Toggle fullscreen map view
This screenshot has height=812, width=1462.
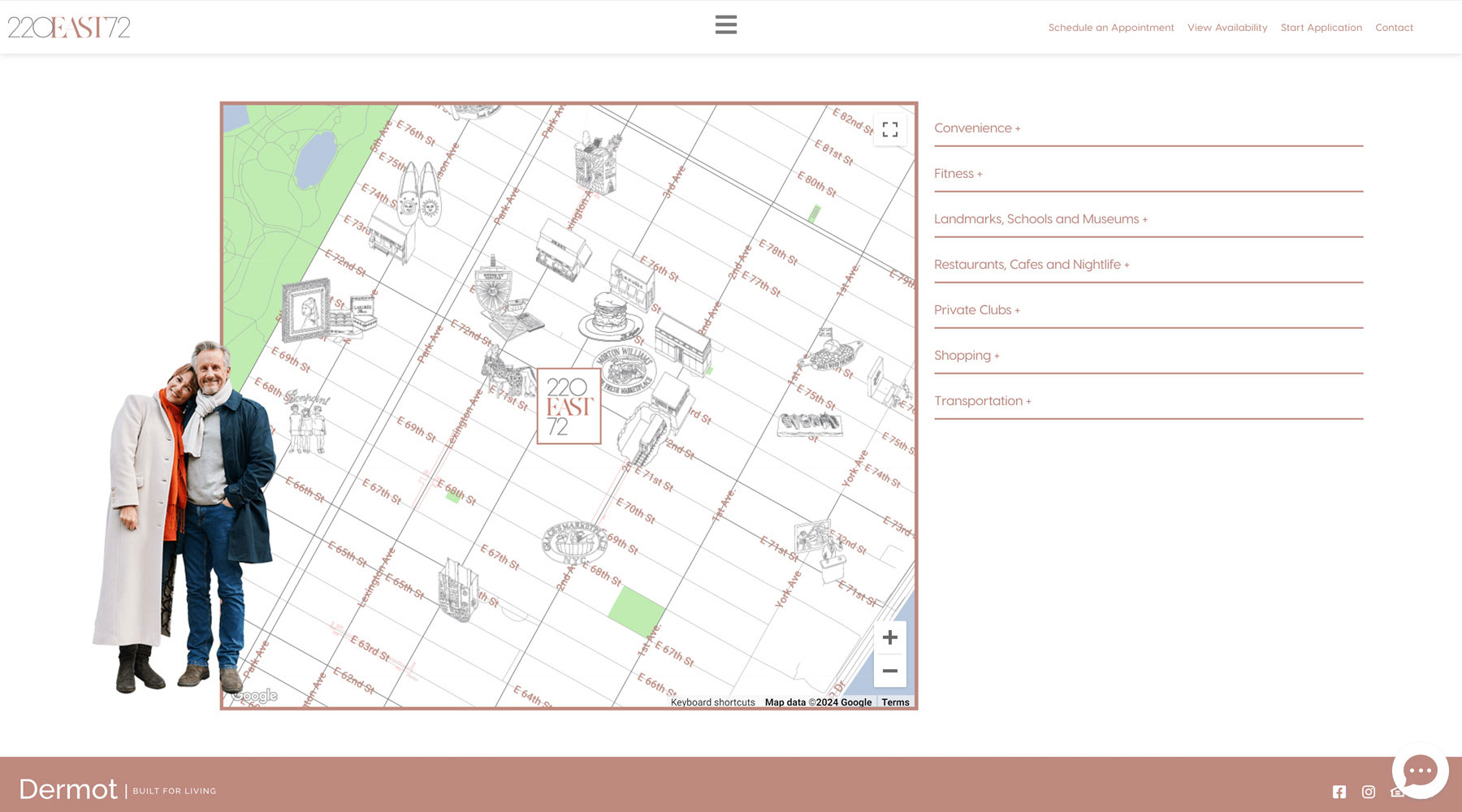coord(889,130)
